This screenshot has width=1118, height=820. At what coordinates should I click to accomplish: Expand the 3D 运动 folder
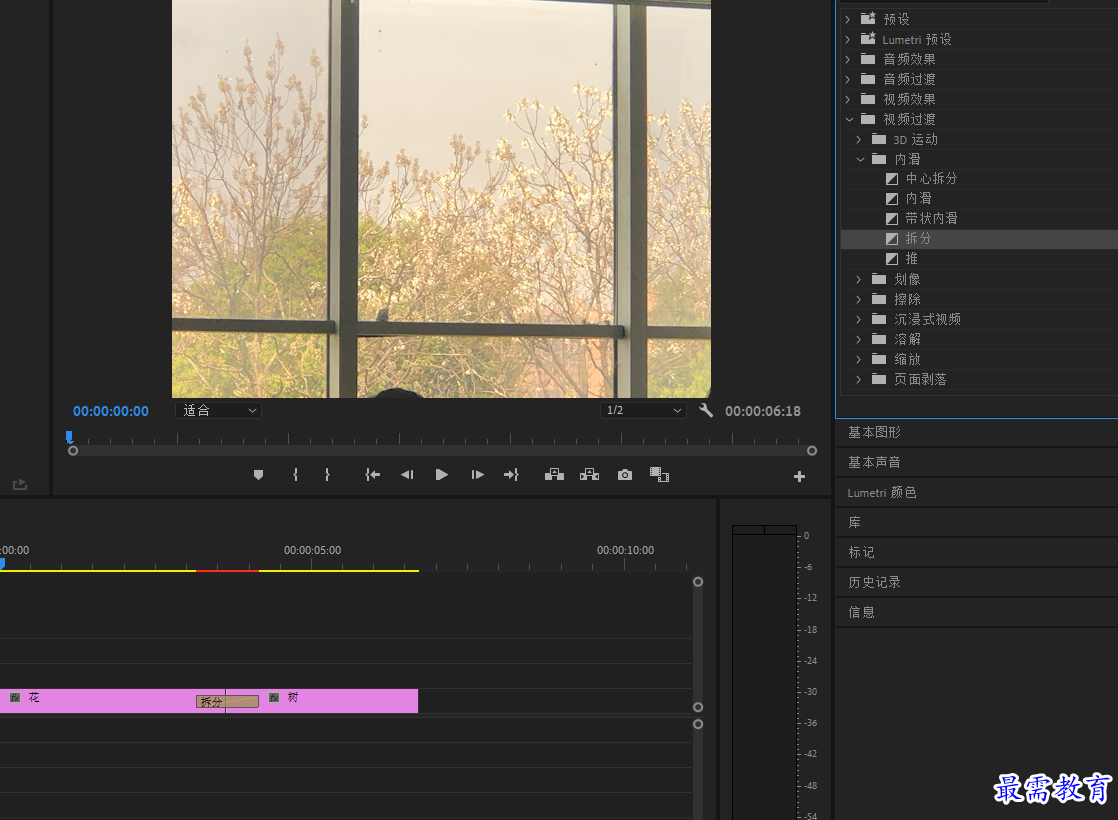tap(858, 139)
